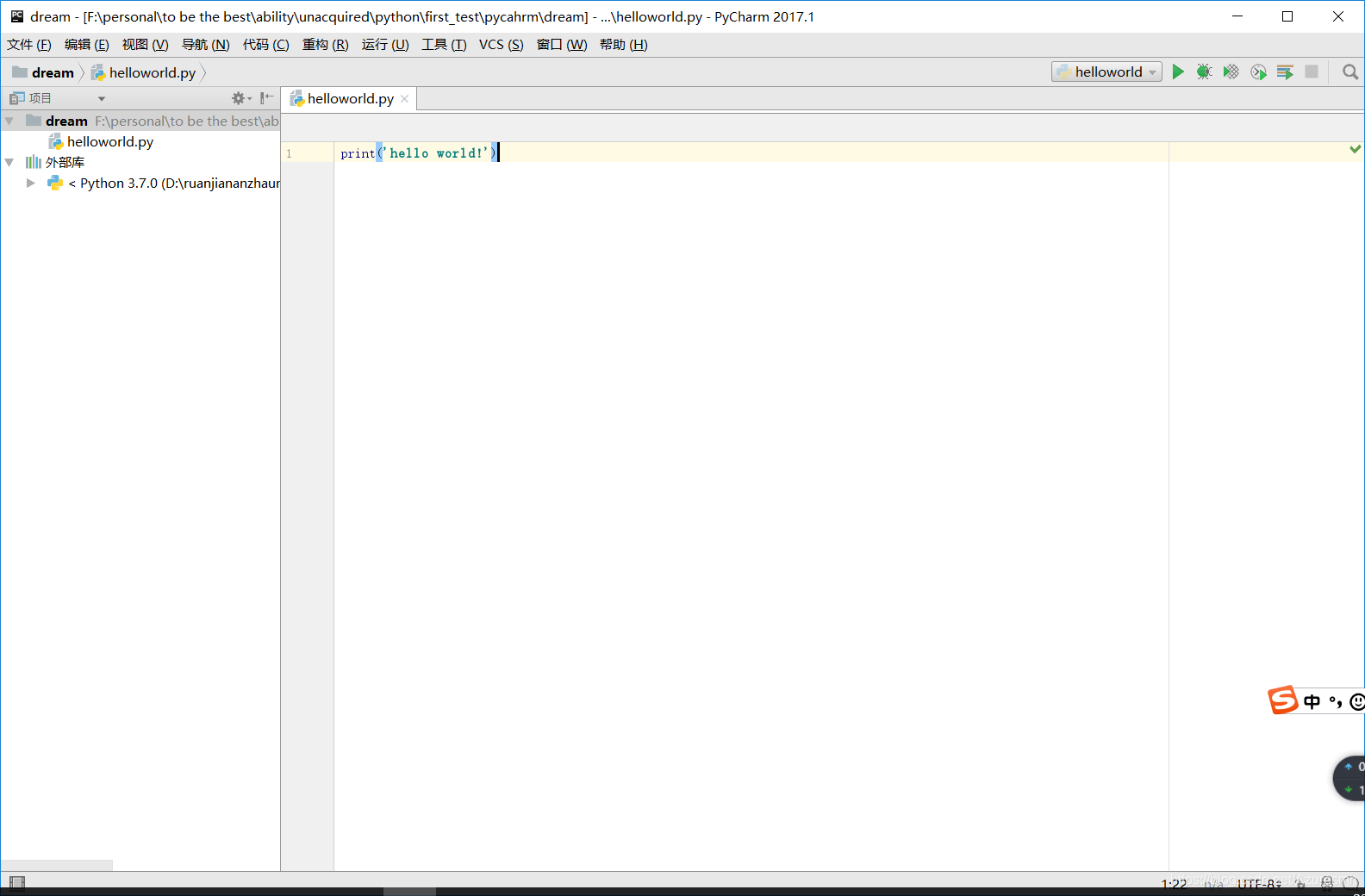Click the 项目 panel title
Image resolution: width=1365 pixels, height=896 pixels.
[40, 98]
